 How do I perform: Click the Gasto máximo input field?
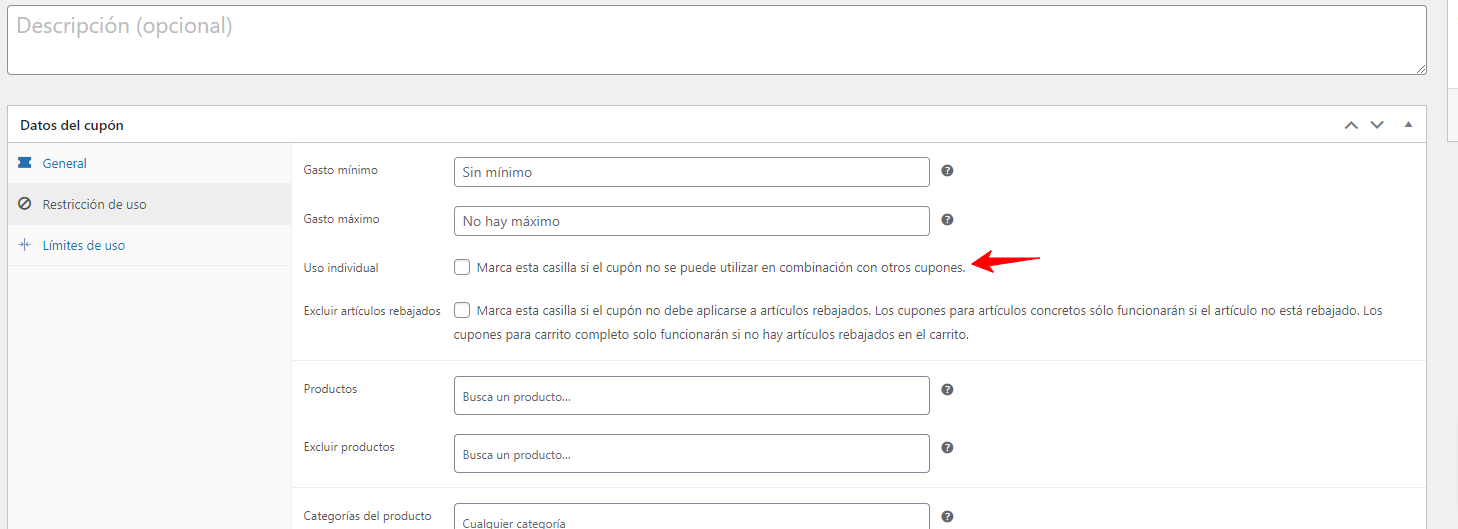pyautogui.click(x=692, y=221)
